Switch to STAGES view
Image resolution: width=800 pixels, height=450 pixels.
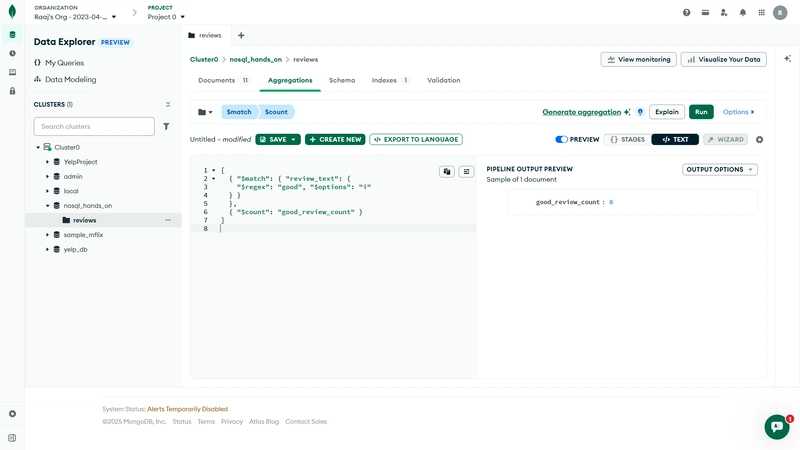[628, 139]
